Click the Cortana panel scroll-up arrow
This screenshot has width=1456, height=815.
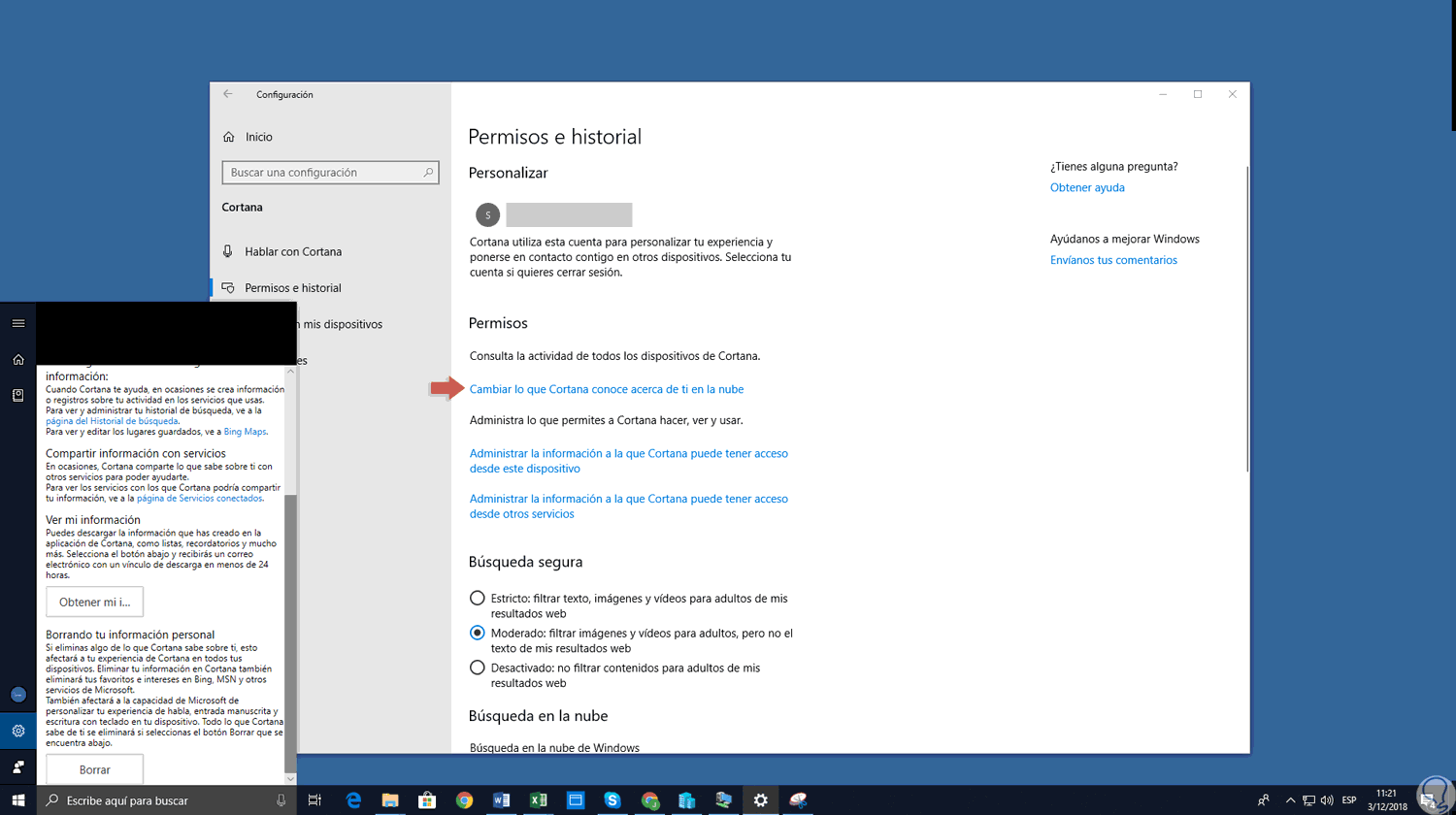(x=290, y=372)
